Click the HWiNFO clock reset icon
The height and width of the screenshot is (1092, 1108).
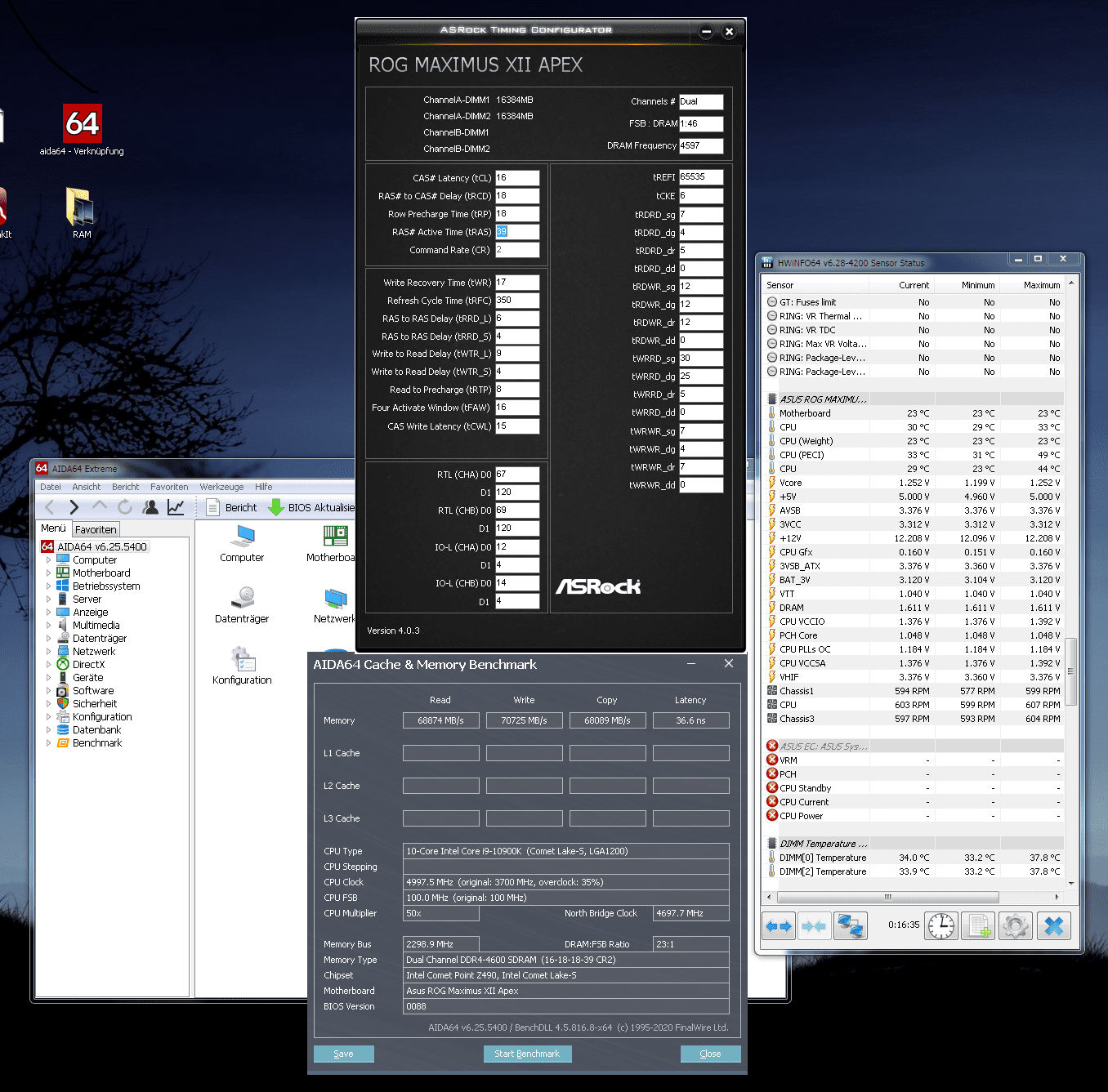(941, 926)
